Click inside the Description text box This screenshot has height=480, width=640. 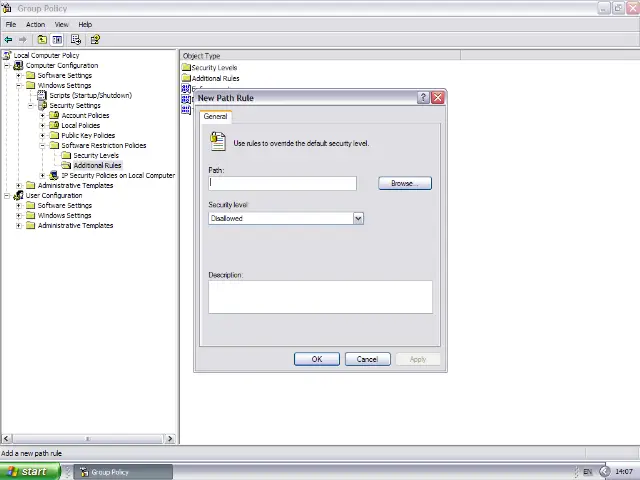pyautogui.click(x=320, y=297)
